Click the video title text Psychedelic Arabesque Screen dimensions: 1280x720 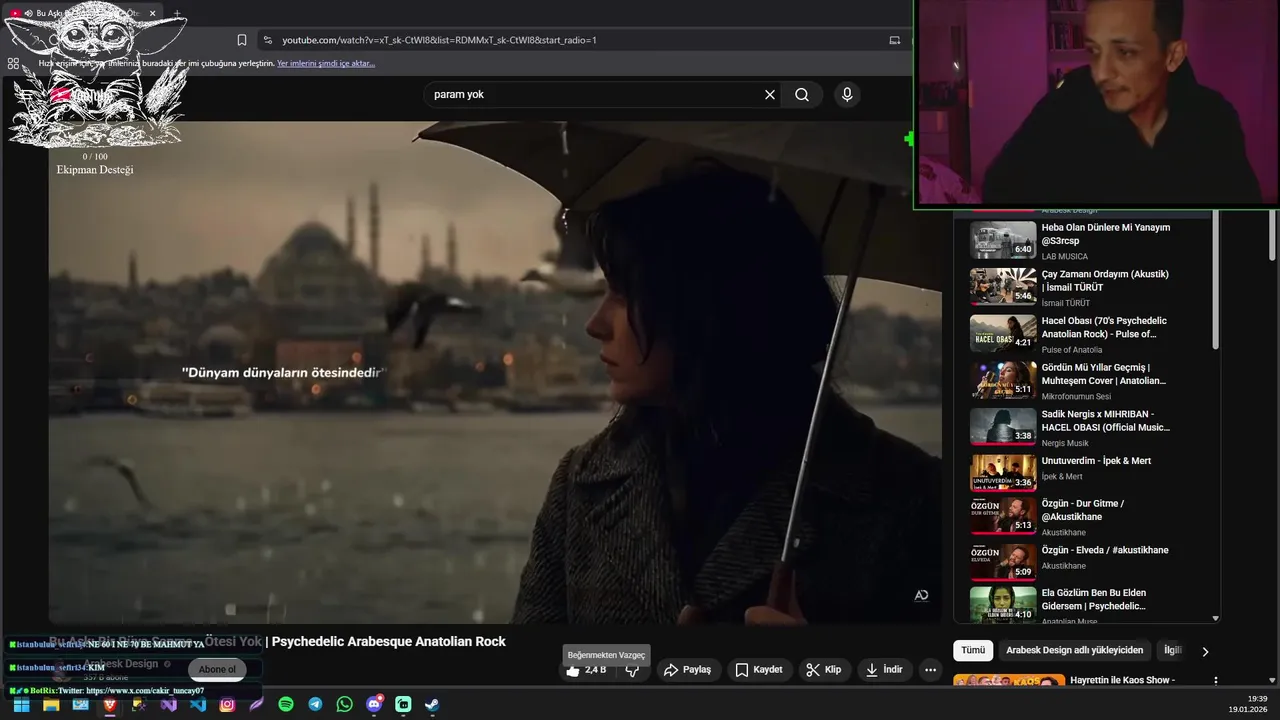tap(389, 641)
